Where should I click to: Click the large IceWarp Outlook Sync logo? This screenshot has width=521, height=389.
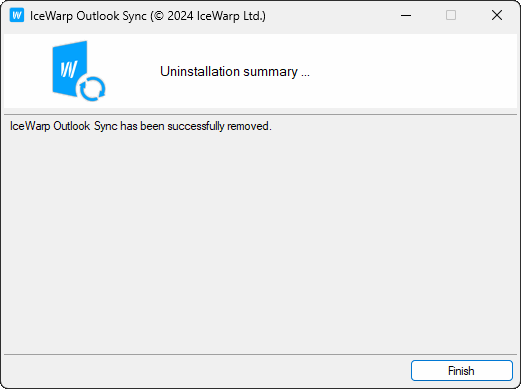(x=79, y=71)
